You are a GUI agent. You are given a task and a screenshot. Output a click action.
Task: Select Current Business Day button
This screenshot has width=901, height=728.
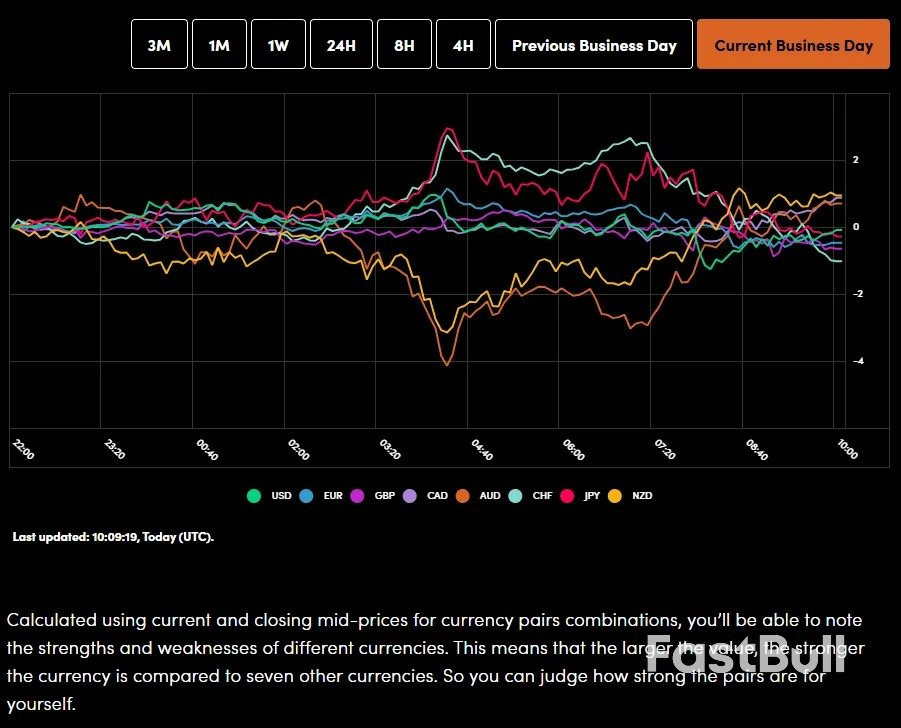pyautogui.click(x=793, y=45)
